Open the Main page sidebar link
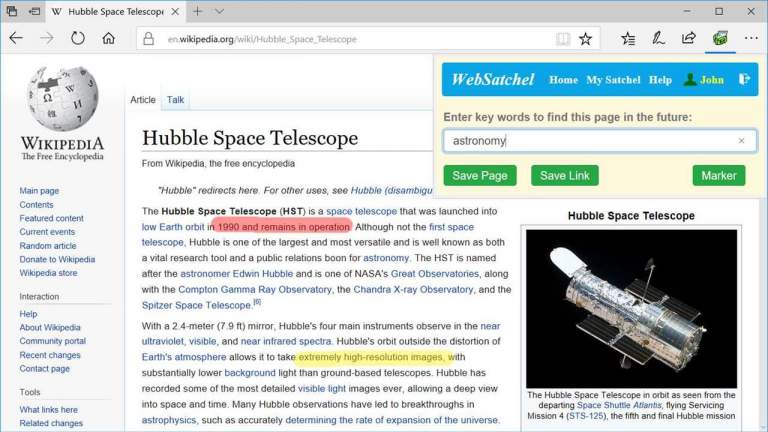768x432 pixels. 39,191
